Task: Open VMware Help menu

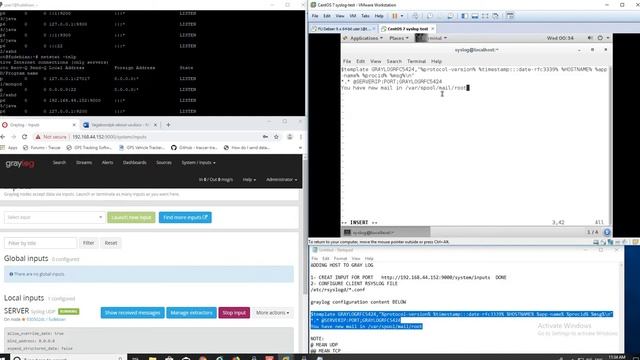Action: pos(379,16)
